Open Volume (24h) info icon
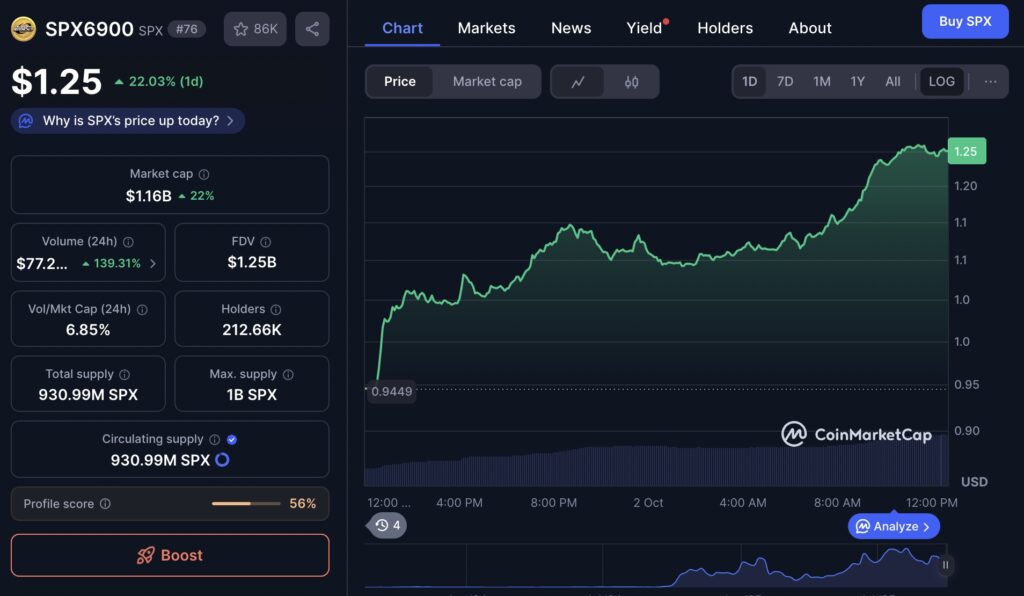Screen dimensions: 1024x596 tap(129, 242)
